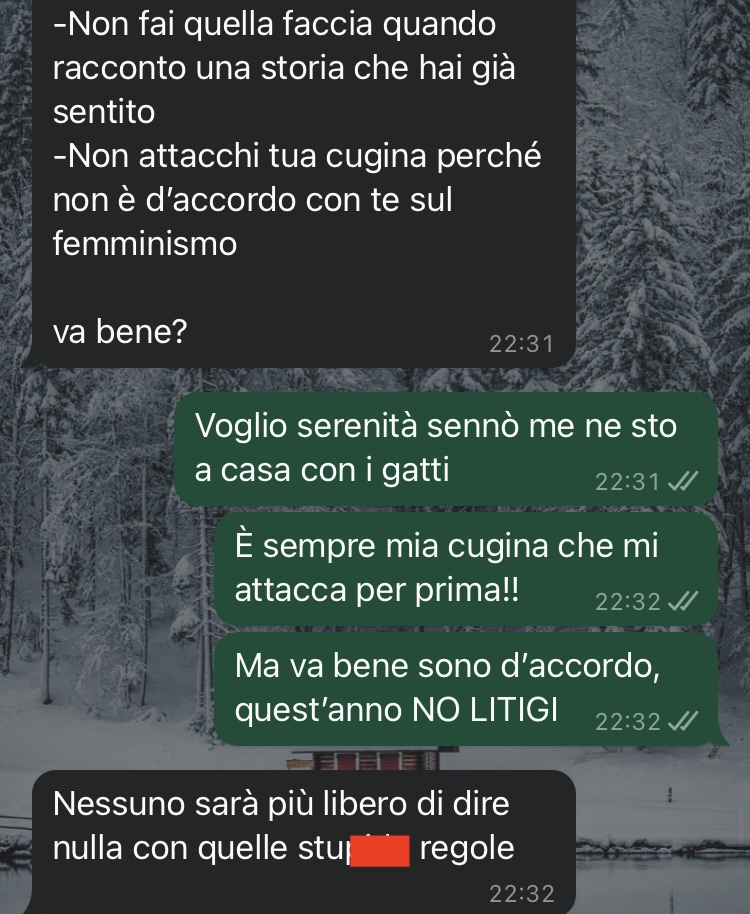
Task: Click the cabin in the chat wallpaper
Action: (372, 758)
